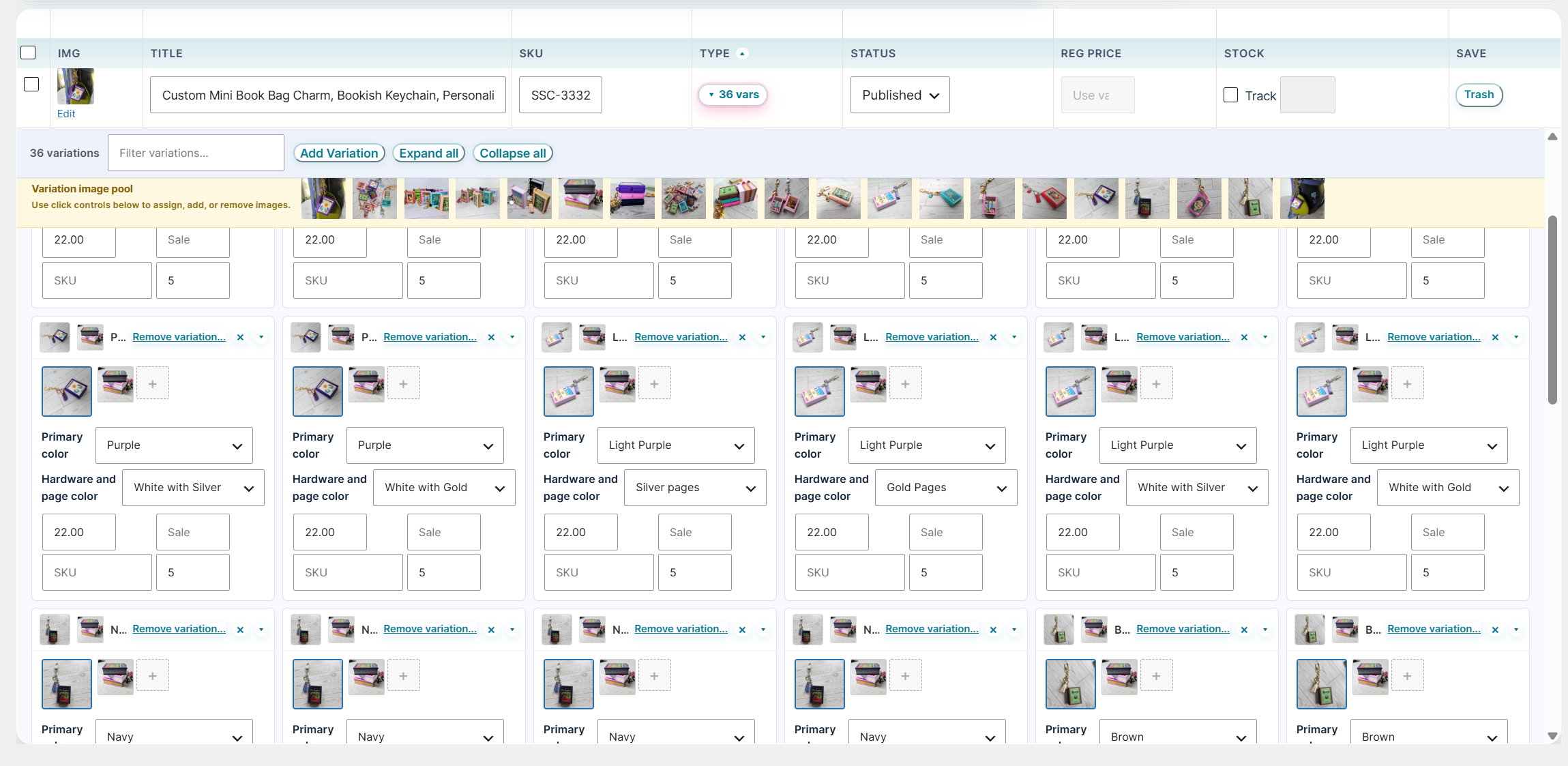This screenshot has width=1568, height=766.
Task: Click the Expand all button
Action: coord(429,153)
